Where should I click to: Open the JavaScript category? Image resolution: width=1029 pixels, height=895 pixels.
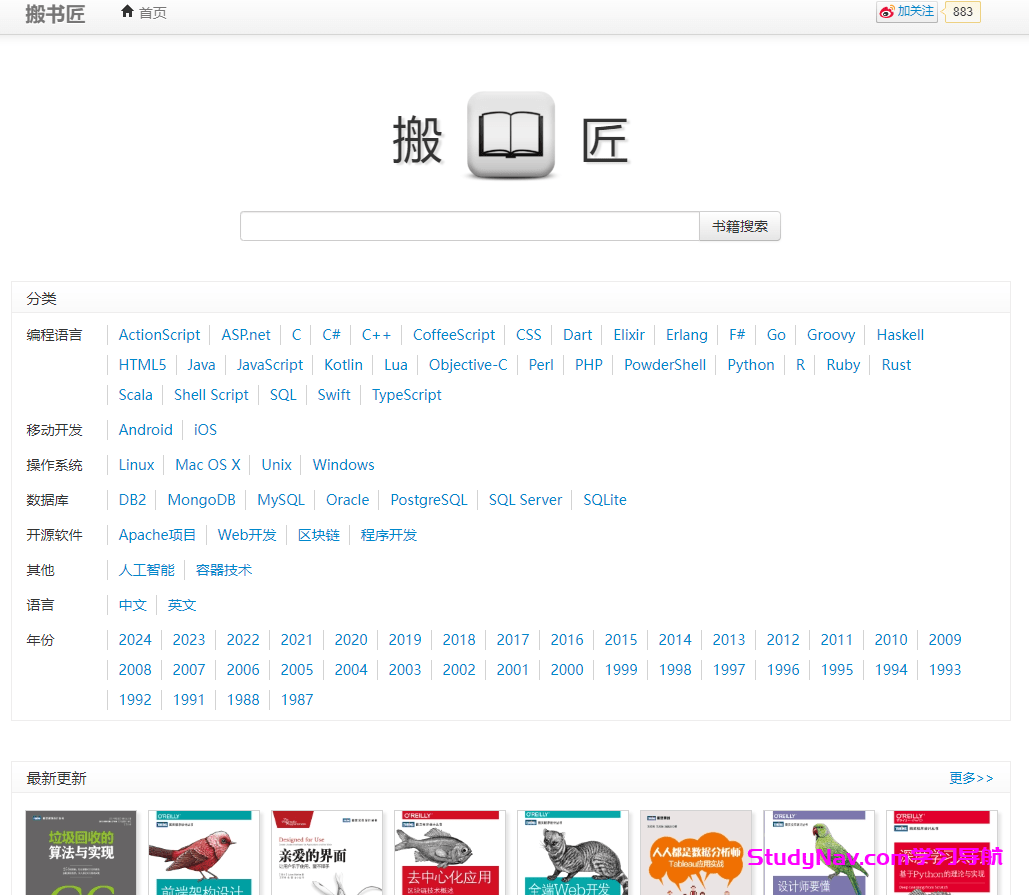tap(269, 365)
